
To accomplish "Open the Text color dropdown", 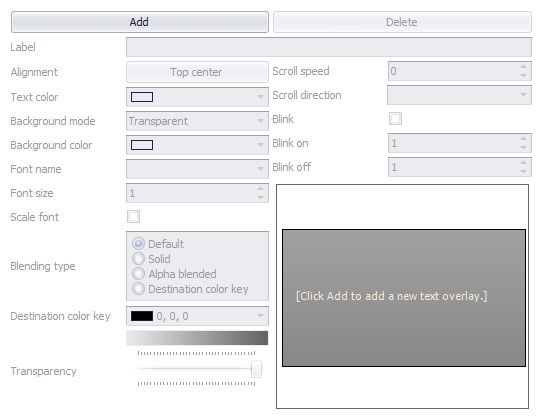I will tap(197, 97).
